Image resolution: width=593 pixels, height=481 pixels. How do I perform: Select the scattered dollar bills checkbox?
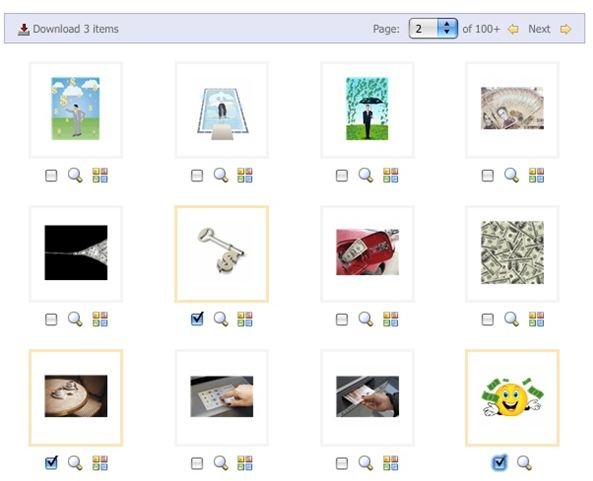(x=487, y=320)
